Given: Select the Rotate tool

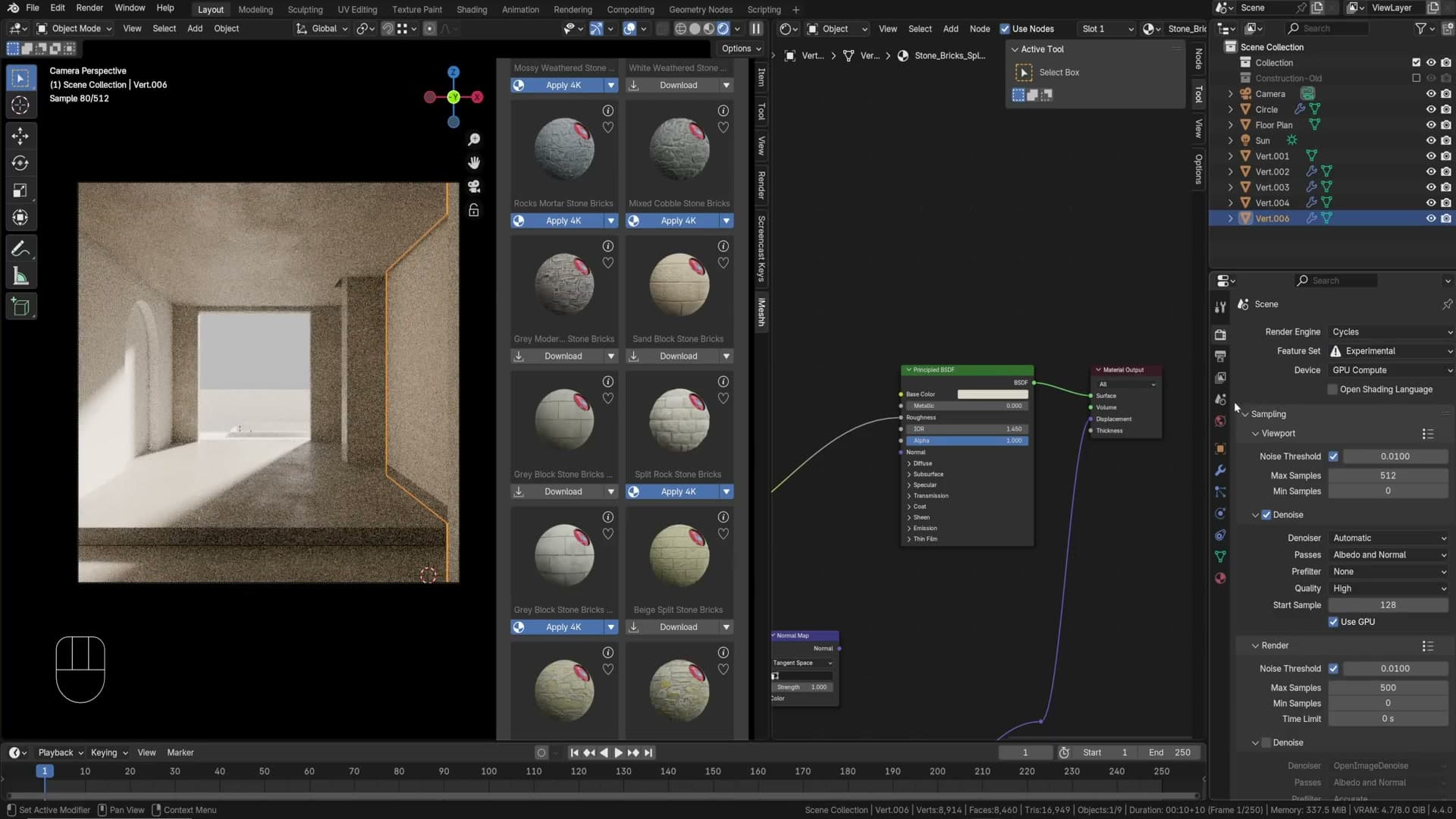Looking at the screenshot, I should 20,163.
